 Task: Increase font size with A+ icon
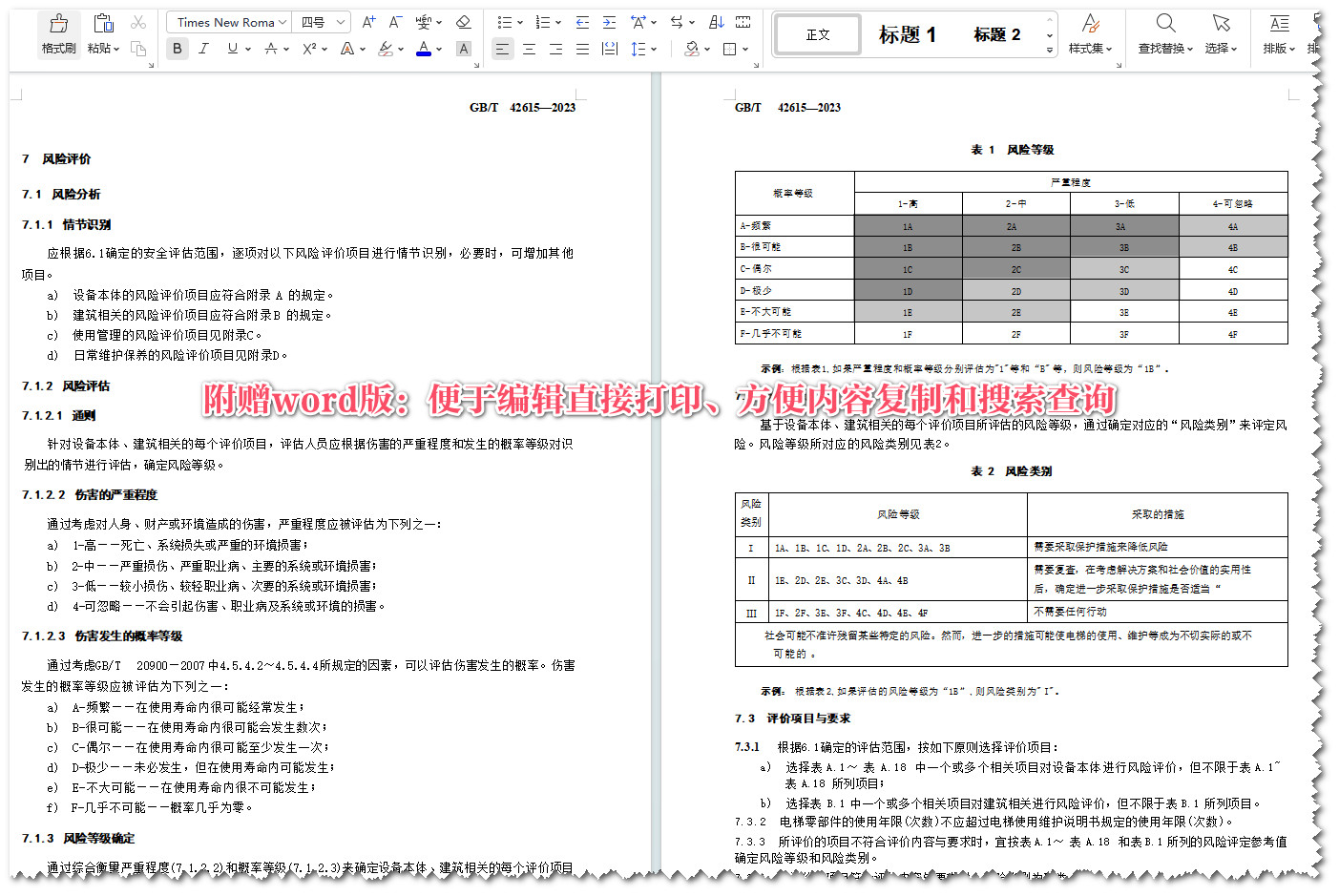click(367, 22)
